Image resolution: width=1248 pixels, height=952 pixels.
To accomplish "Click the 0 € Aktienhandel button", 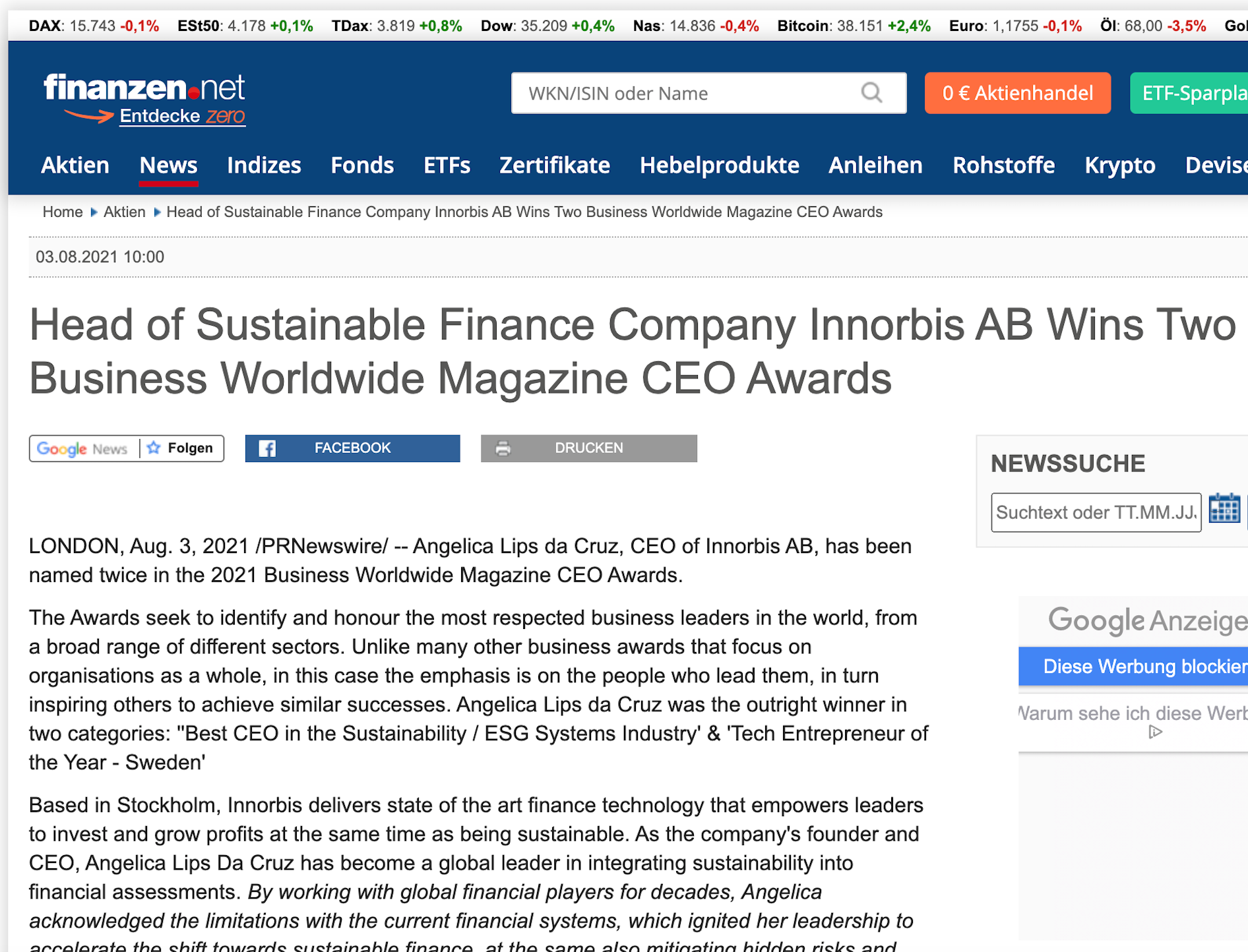I will (1017, 93).
